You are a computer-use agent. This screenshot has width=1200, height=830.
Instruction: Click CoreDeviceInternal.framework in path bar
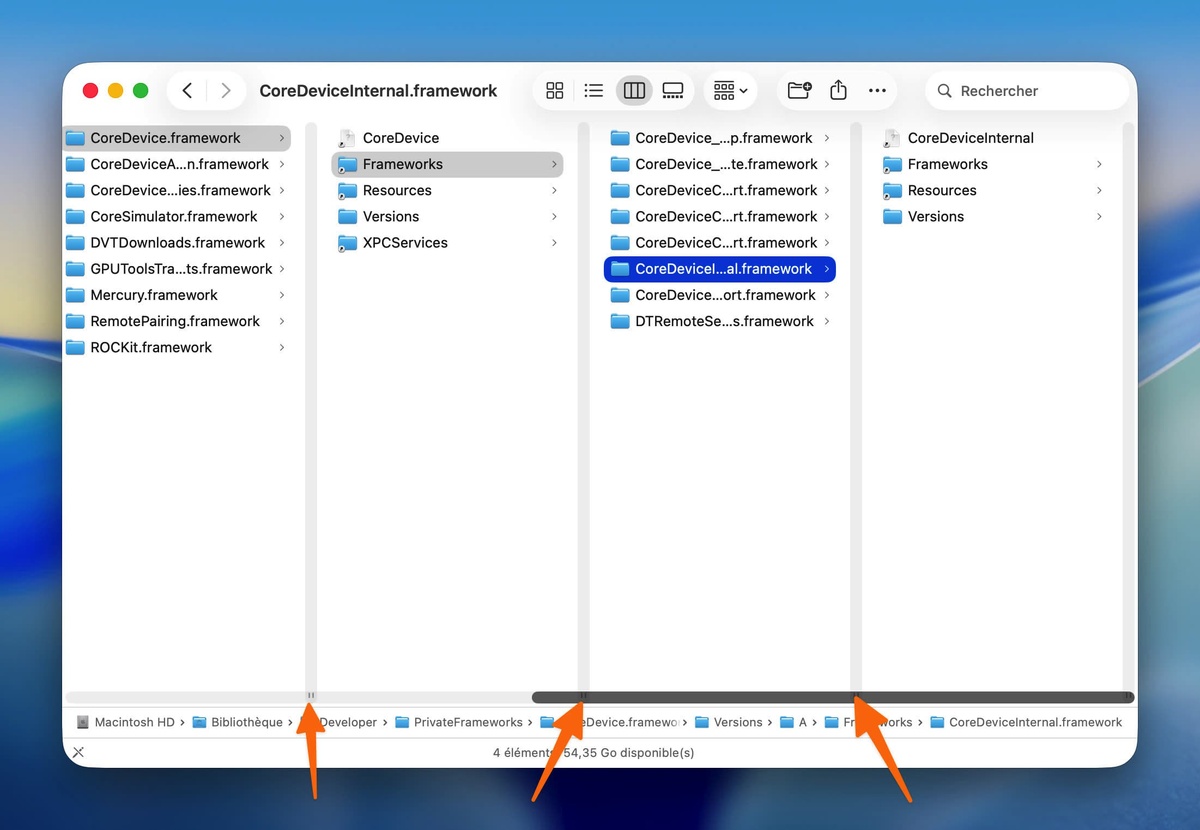click(1026, 722)
